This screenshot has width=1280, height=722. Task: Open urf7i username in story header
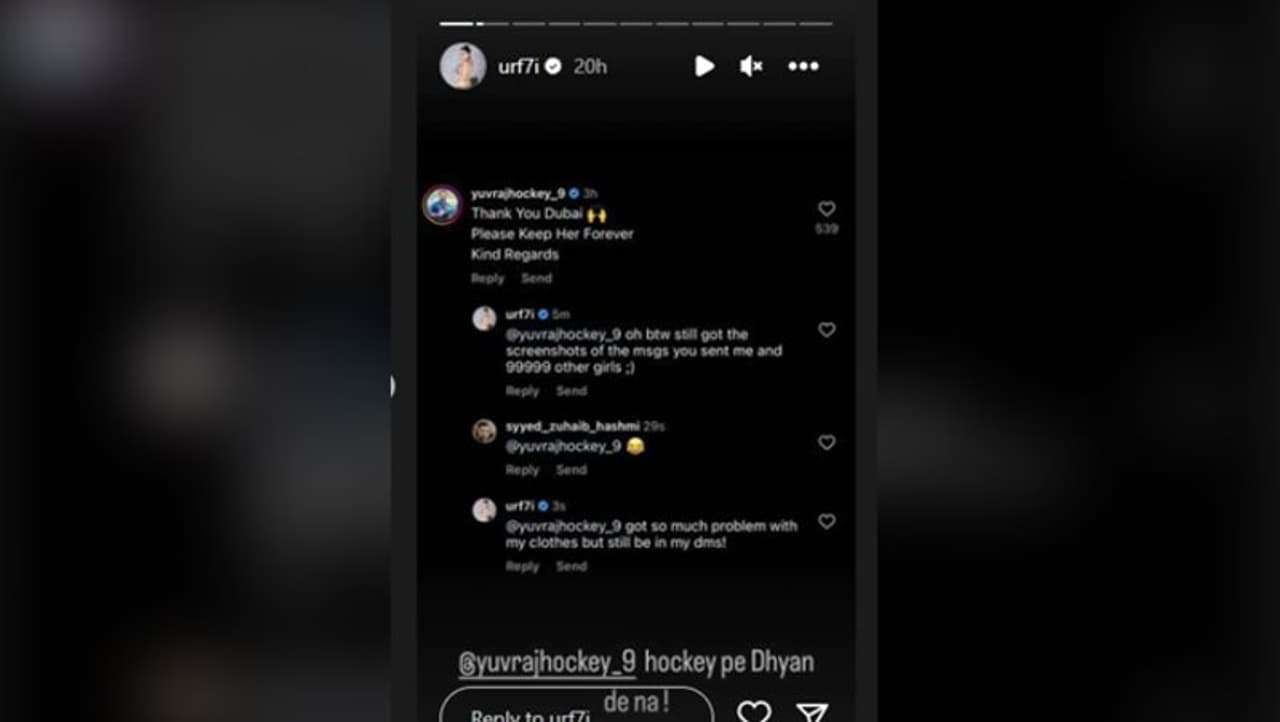pyautogui.click(x=520, y=66)
